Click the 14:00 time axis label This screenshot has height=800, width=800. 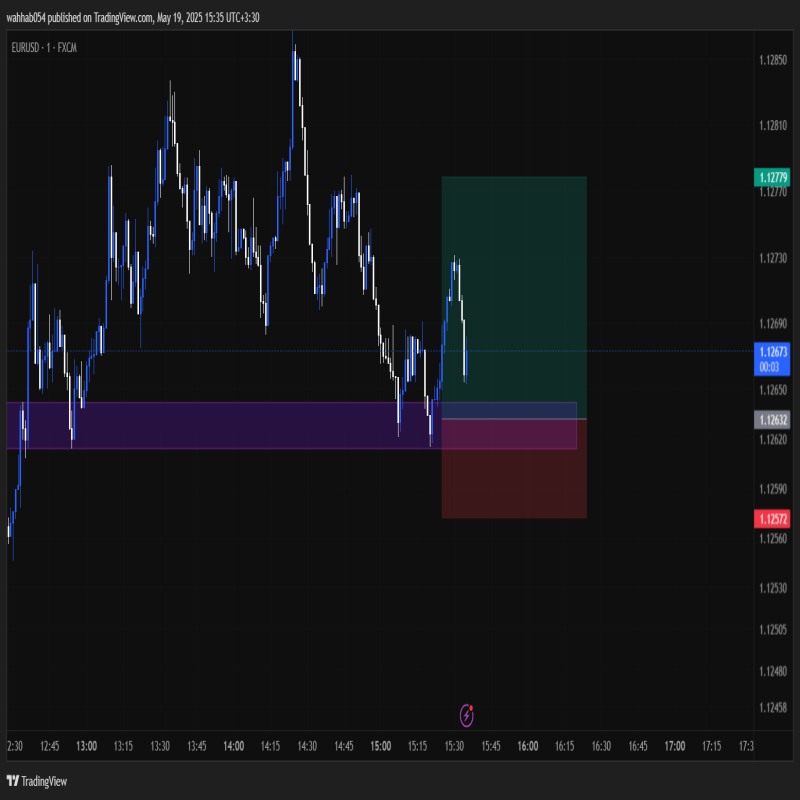[234, 746]
